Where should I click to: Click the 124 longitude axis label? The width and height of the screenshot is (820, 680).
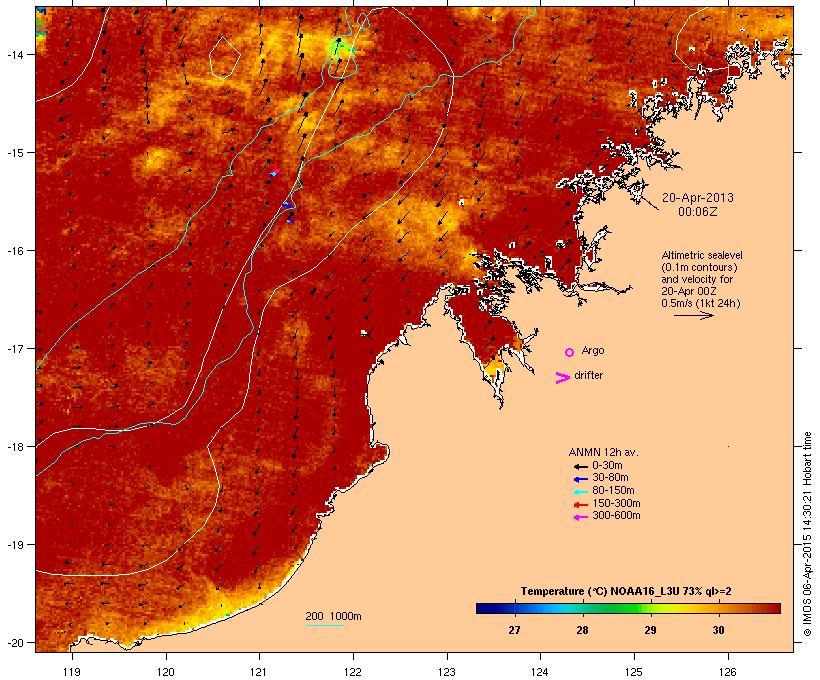(x=540, y=672)
